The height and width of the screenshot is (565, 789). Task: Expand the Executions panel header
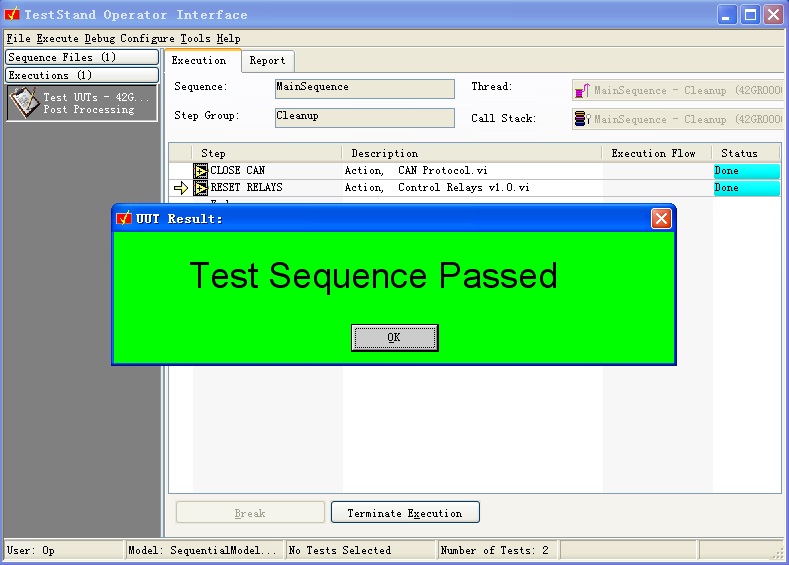(82, 75)
